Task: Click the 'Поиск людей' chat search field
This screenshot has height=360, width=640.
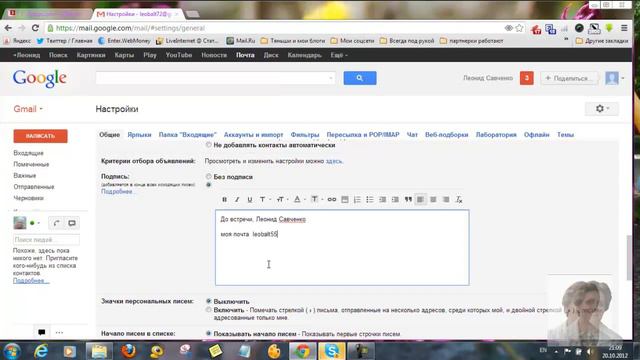Action: (x=46, y=240)
